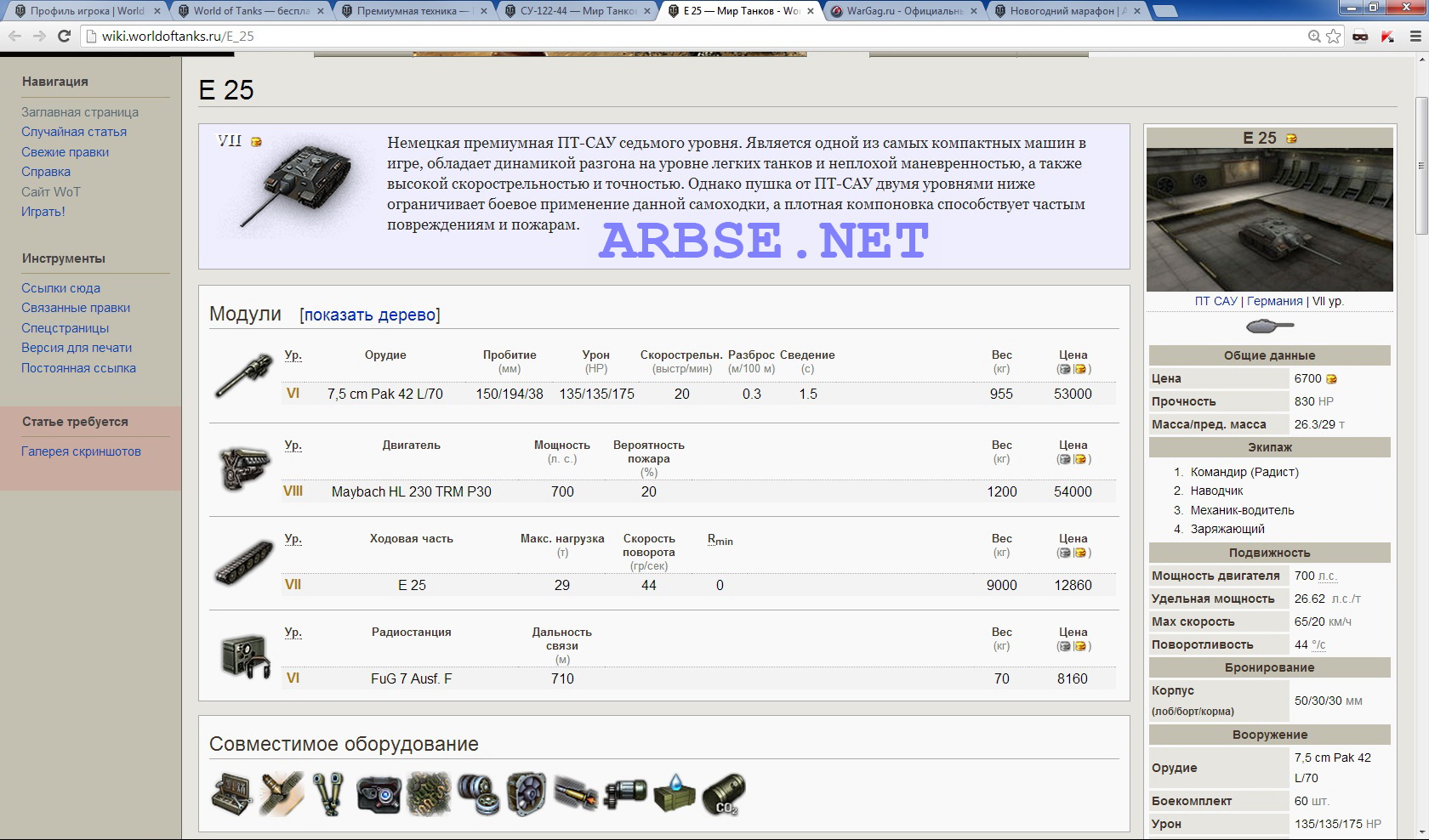1429x840 pixels.
Task: Click the Toolbox equipment icon
Action: (x=231, y=794)
